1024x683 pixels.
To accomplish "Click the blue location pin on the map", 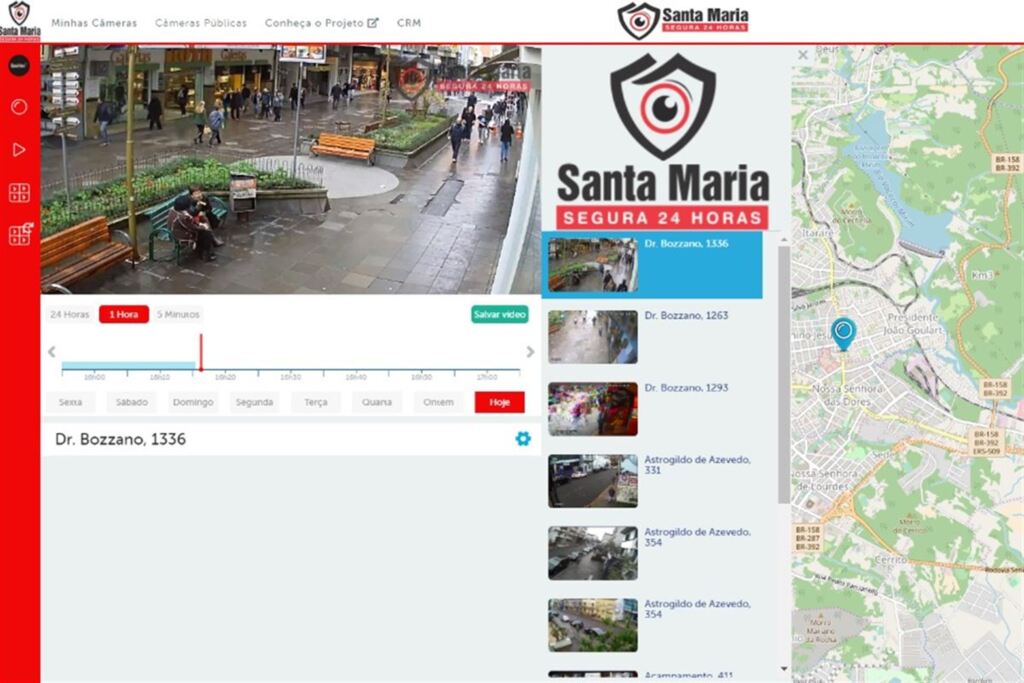I will (x=843, y=333).
